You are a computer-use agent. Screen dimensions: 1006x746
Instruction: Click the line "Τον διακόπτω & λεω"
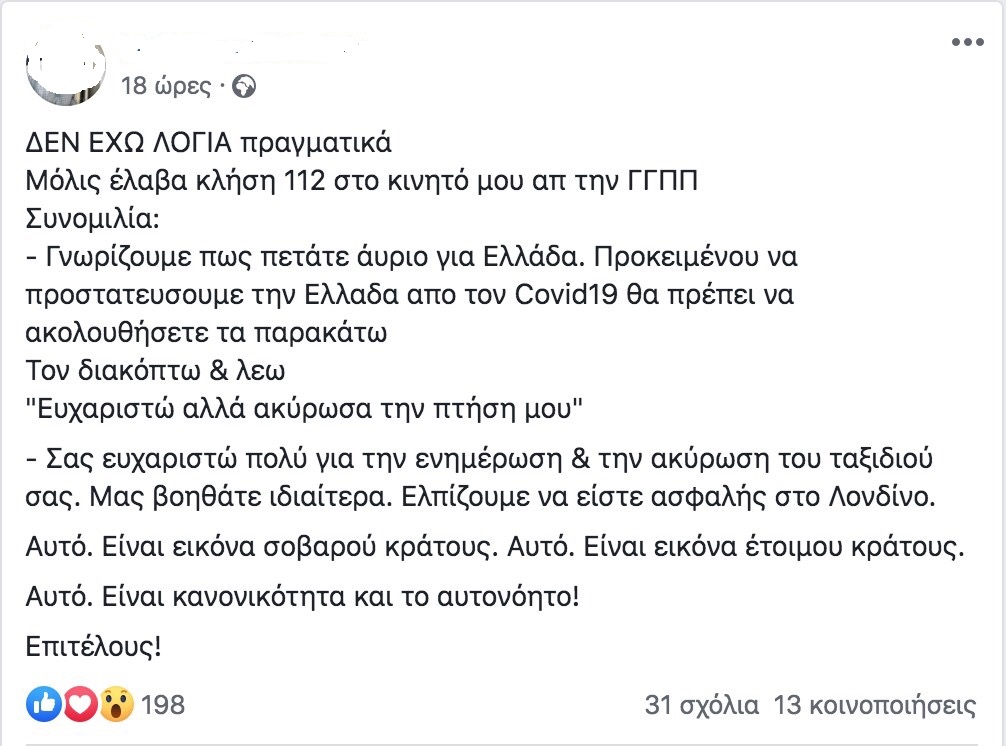click(x=155, y=371)
